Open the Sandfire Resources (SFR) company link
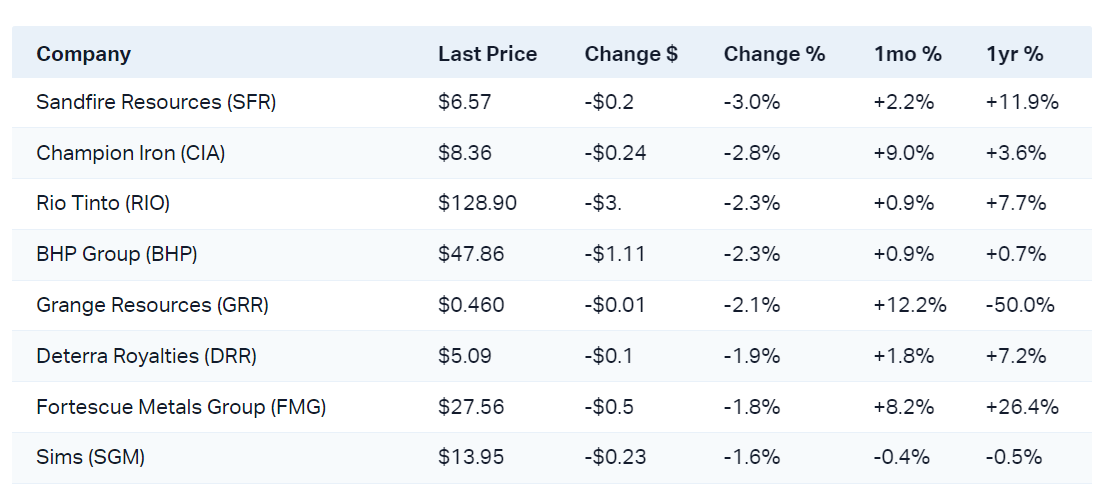The image size is (1105, 495). (156, 102)
